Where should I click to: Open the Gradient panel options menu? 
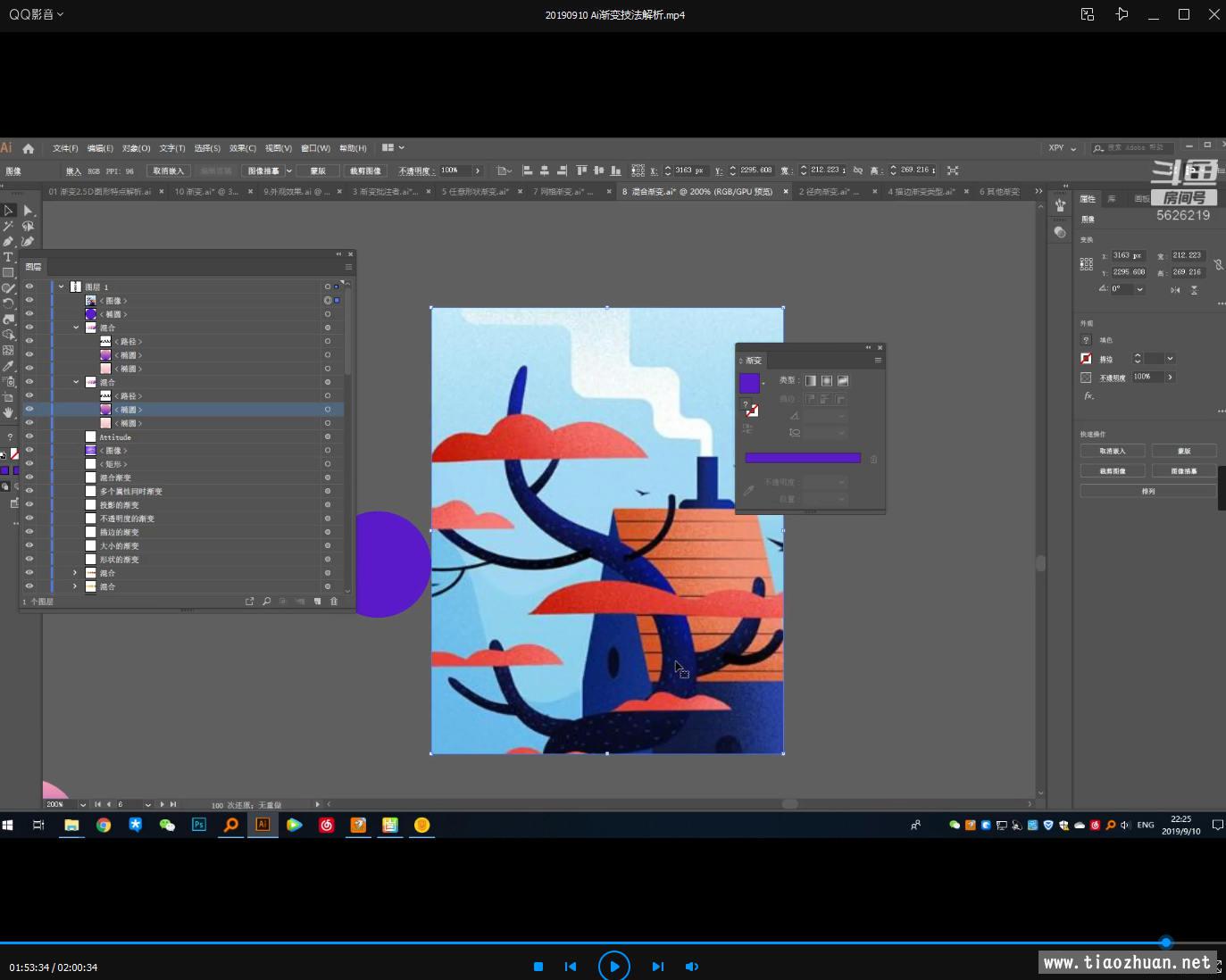click(x=878, y=361)
